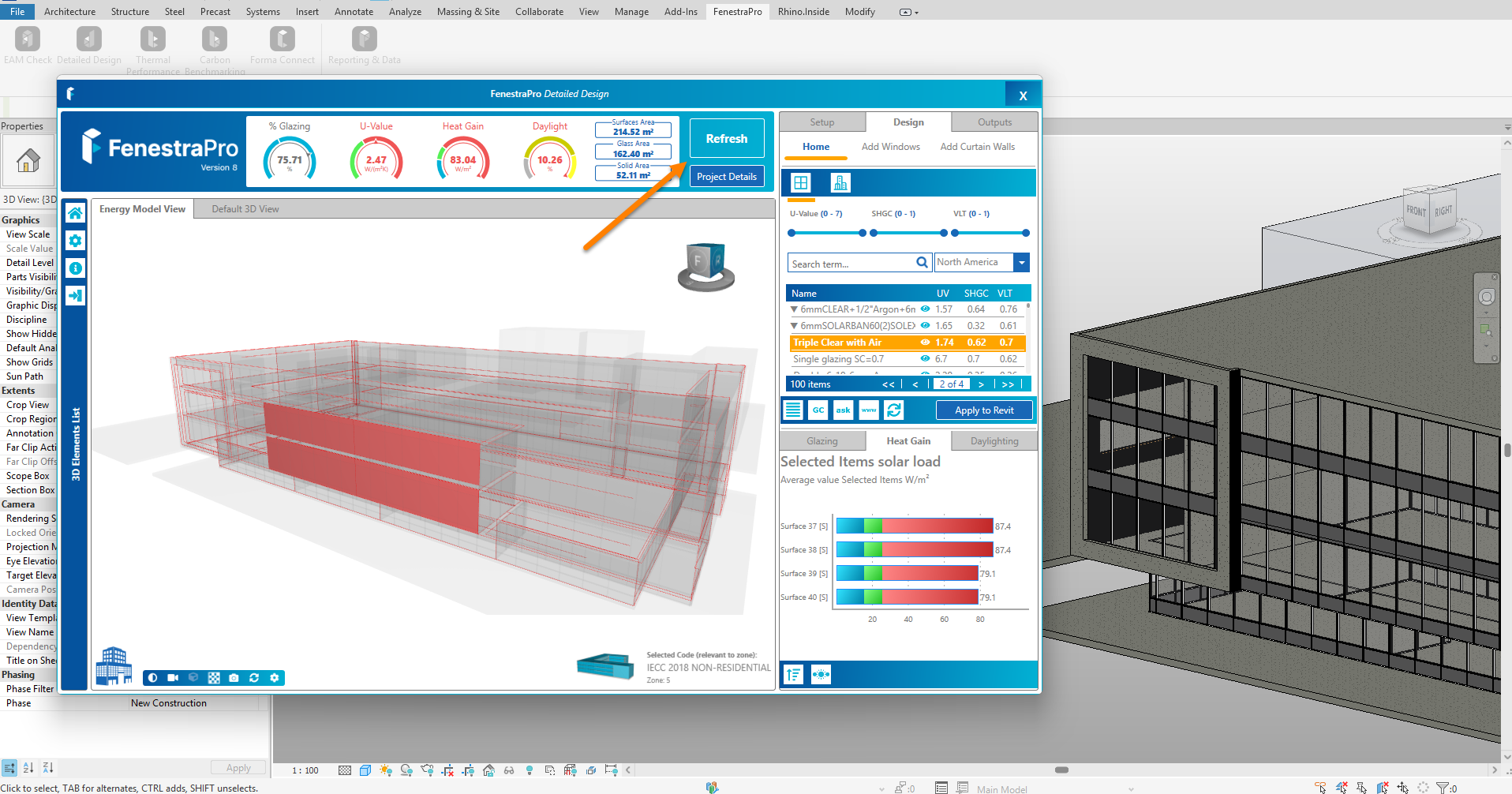Expand the 6mmCLEAR+1/2"Argon row triangle
This screenshot has height=794, width=1512.
coord(794,309)
